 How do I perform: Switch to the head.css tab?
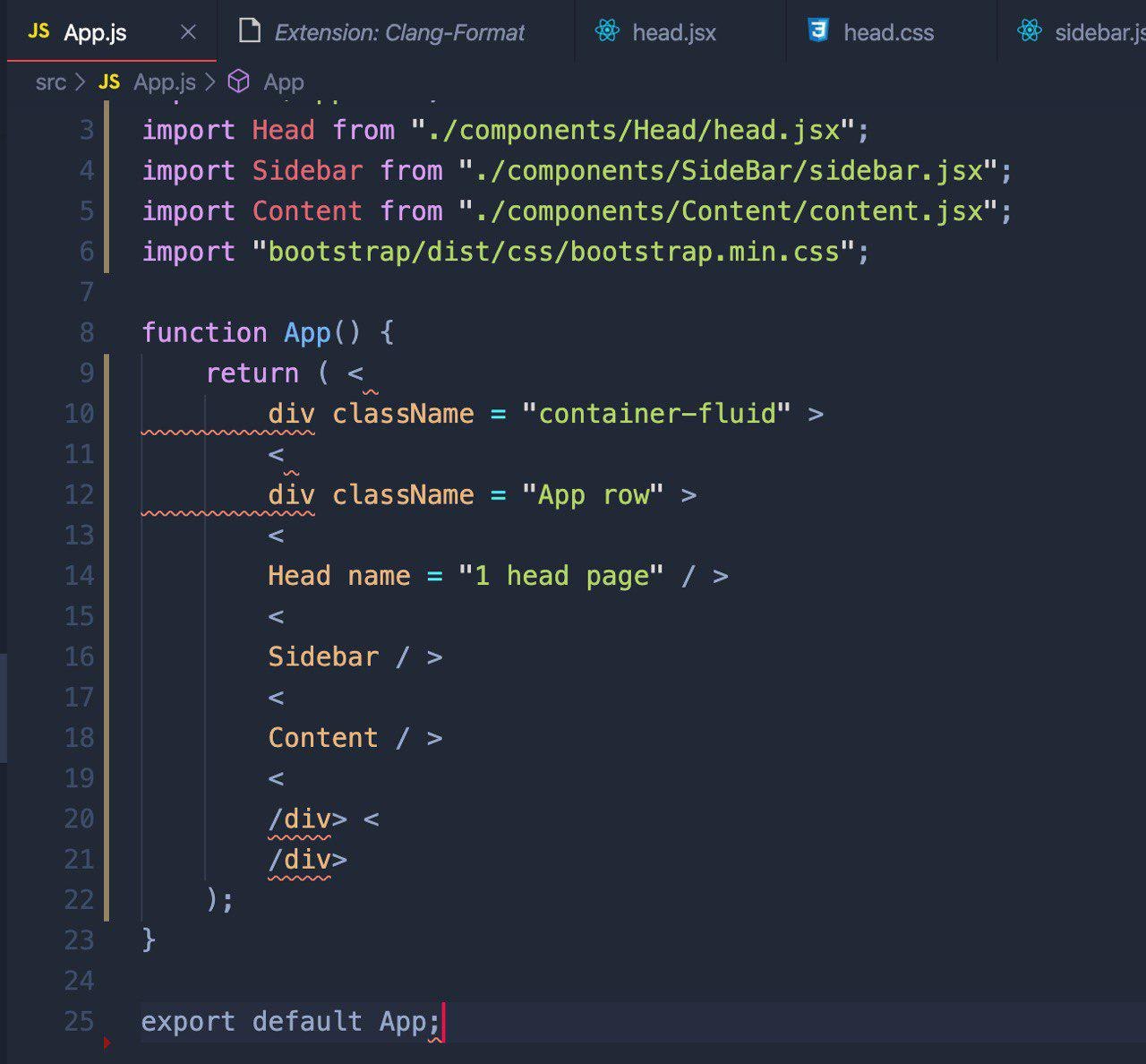(x=888, y=33)
